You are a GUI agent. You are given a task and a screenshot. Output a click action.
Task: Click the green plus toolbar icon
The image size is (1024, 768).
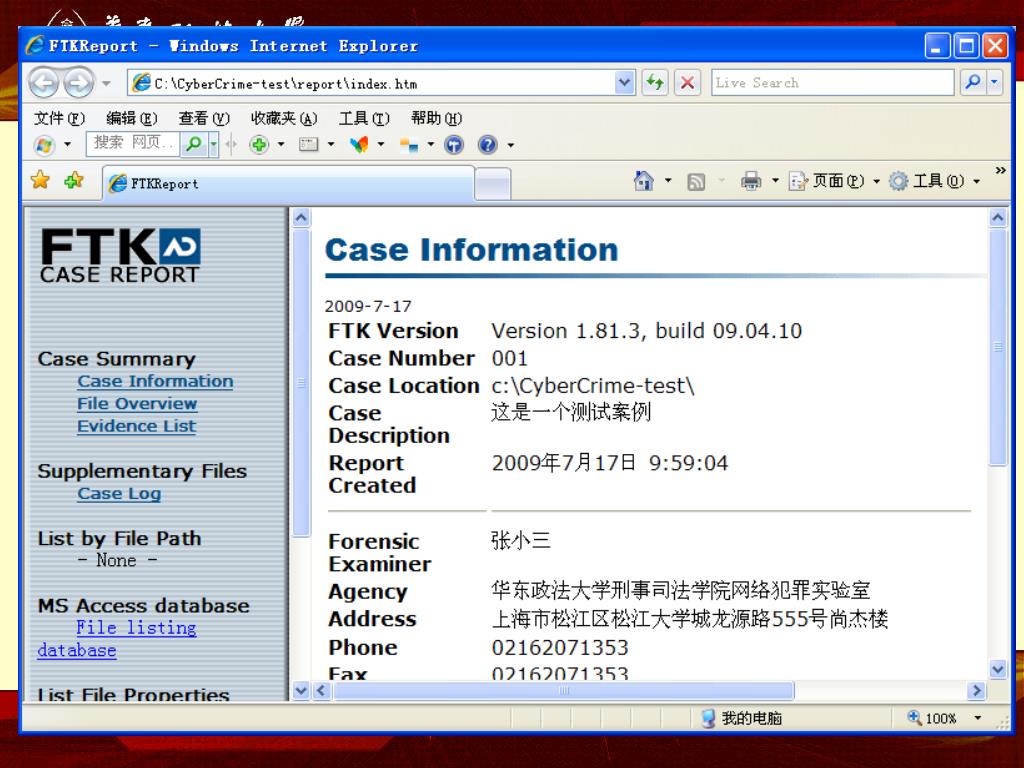coord(259,144)
